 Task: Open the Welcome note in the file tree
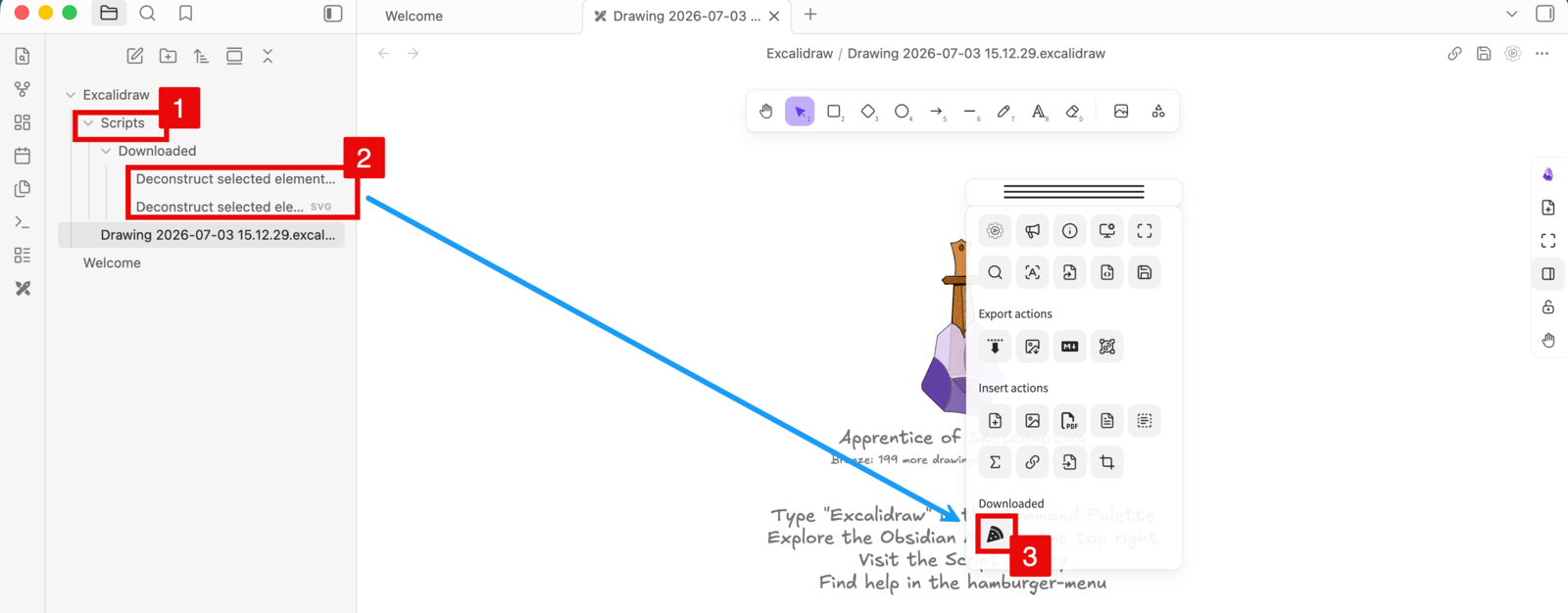coord(112,262)
